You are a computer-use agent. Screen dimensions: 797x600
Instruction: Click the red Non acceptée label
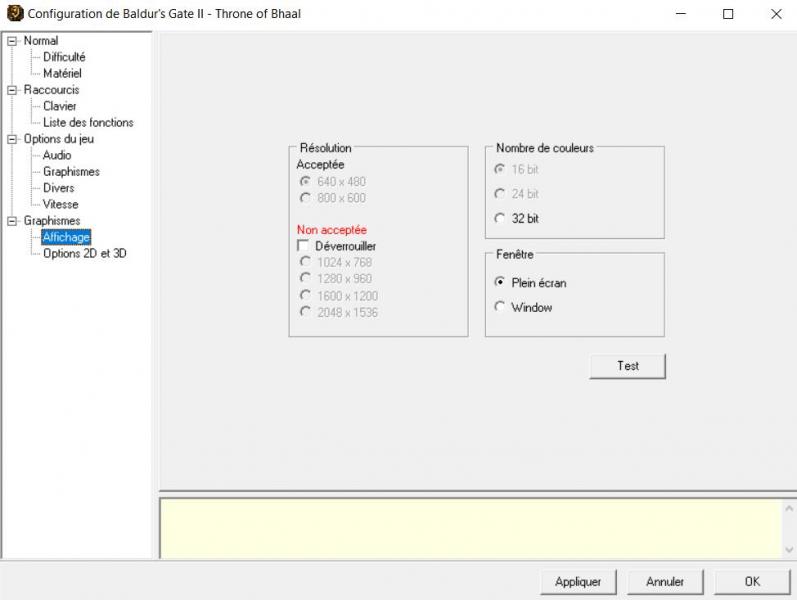point(331,230)
